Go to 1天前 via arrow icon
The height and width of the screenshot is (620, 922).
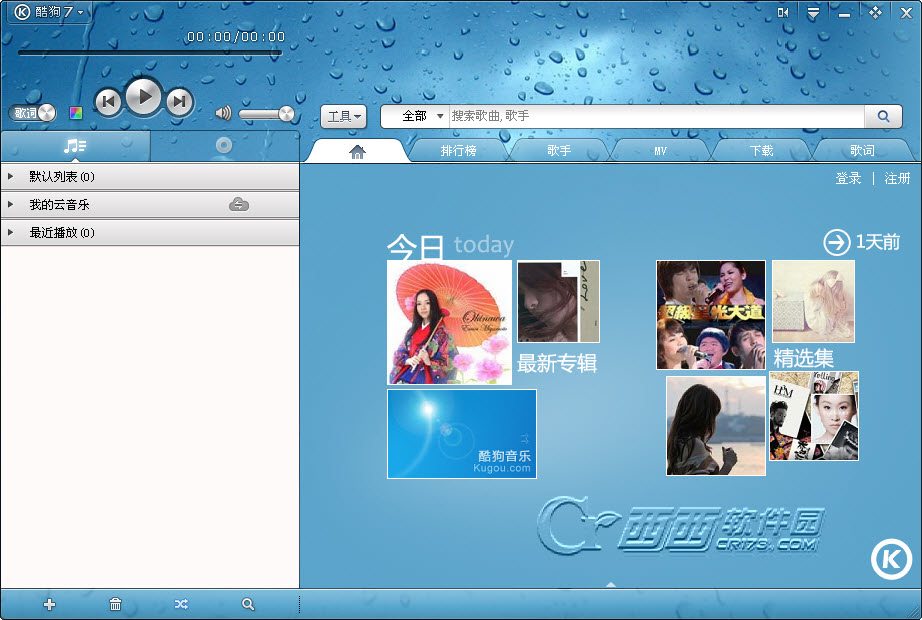pyautogui.click(x=836, y=242)
